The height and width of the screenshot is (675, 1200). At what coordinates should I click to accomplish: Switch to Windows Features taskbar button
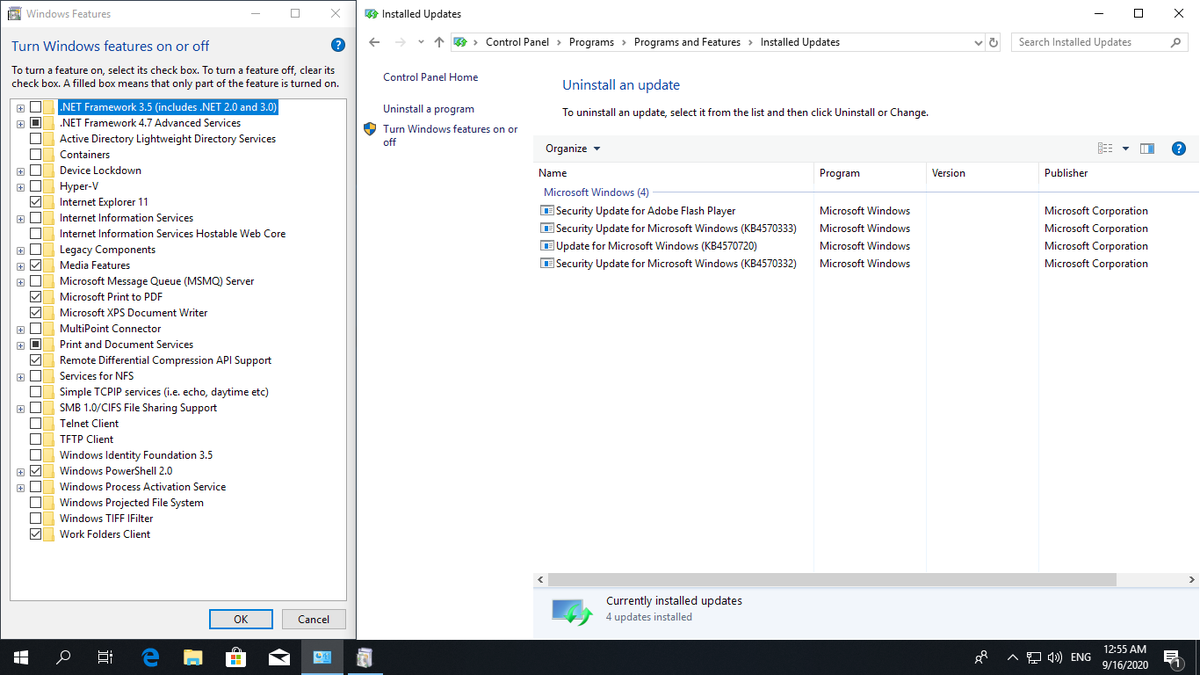(365, 657)
